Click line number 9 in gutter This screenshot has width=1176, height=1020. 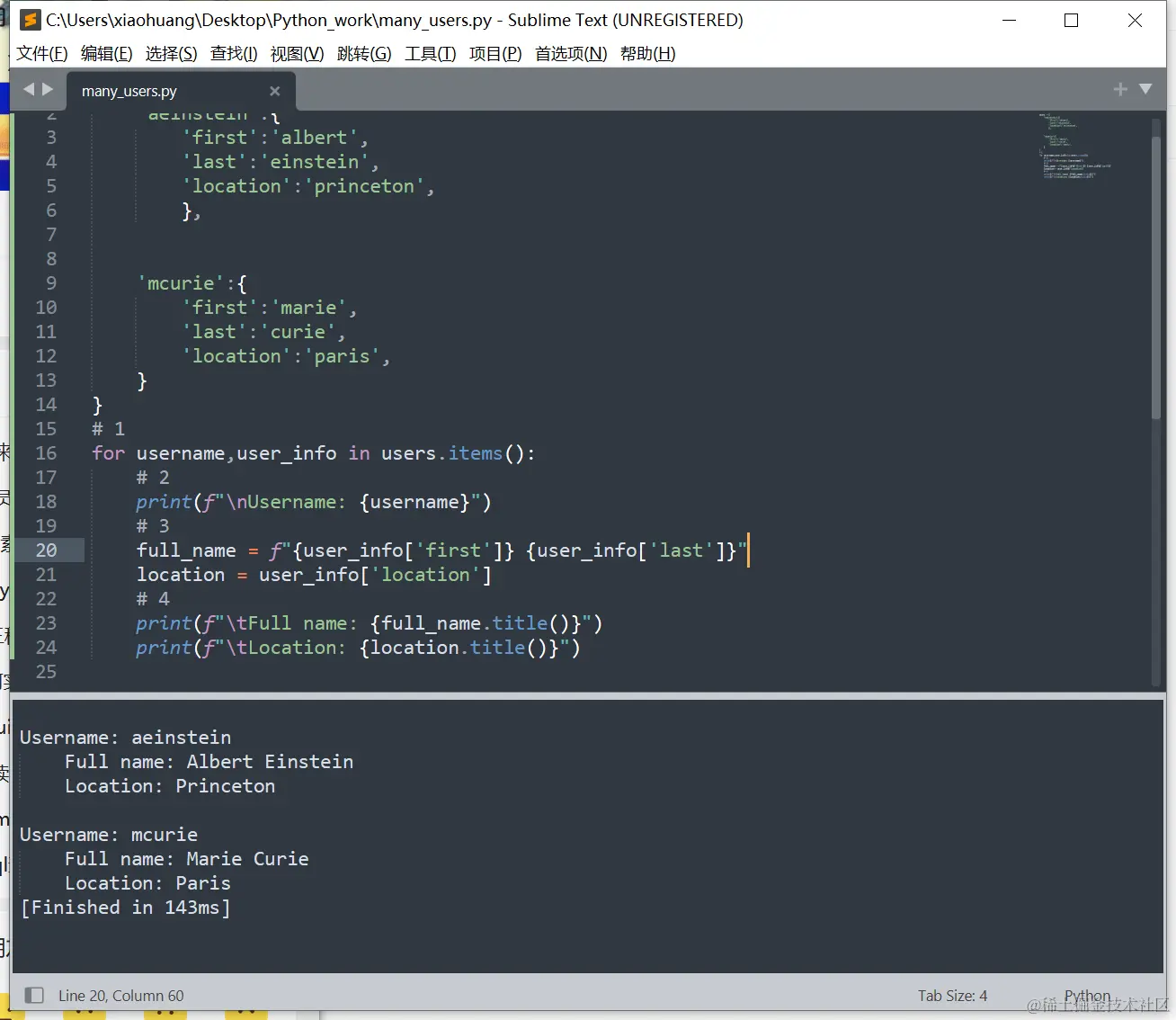pyautogui.click(x=51, y=283)
